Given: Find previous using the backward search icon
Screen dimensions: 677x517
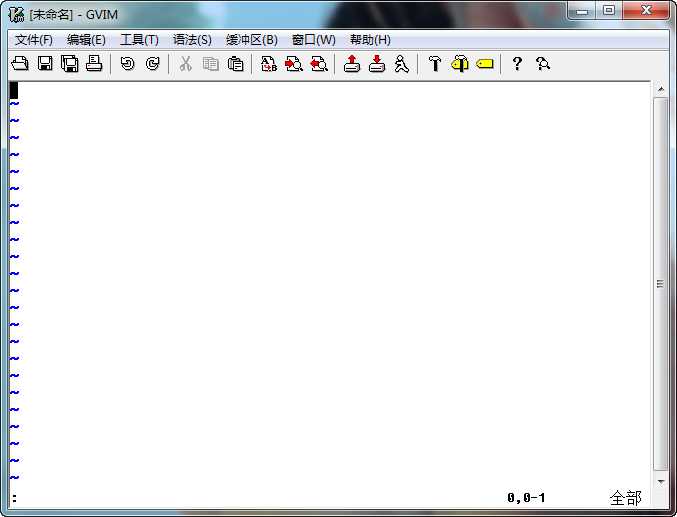Looking at the screenshot, I should (x=319, y=64).
